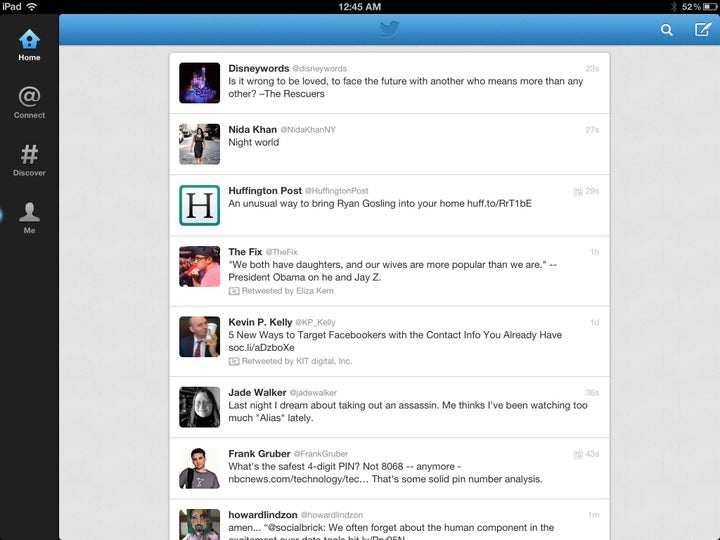This screenshot has width=720, height=540.
Task: Open the Connect mentions tab
Action: [29, 102]
